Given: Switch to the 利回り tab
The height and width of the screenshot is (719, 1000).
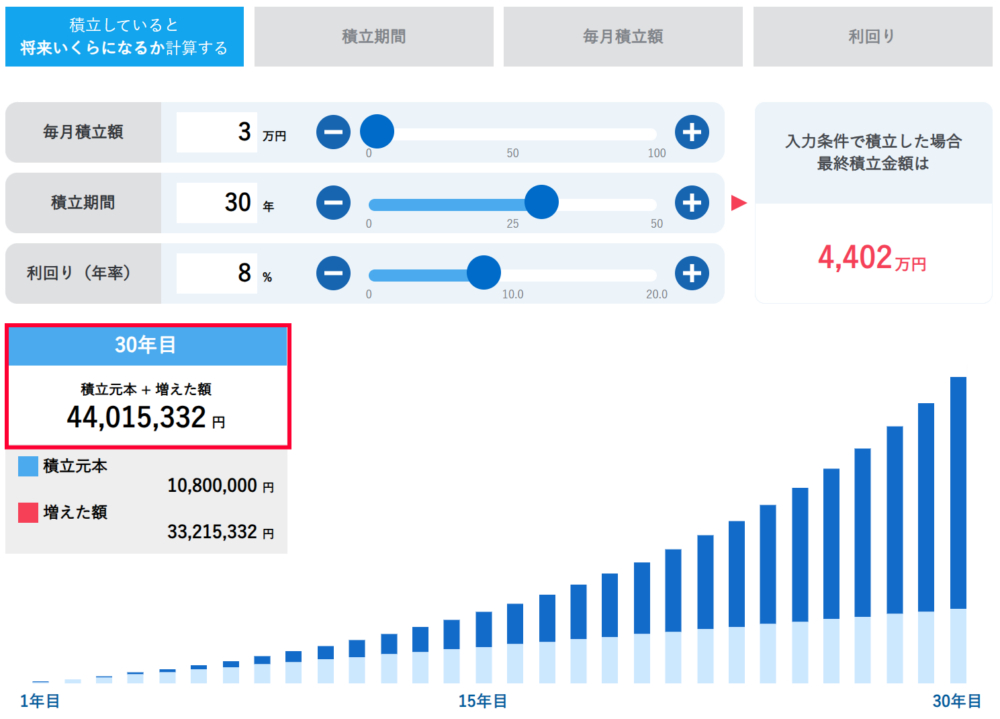Looking at the screenshot, I should pyautogui.click(x=871, y=36).
